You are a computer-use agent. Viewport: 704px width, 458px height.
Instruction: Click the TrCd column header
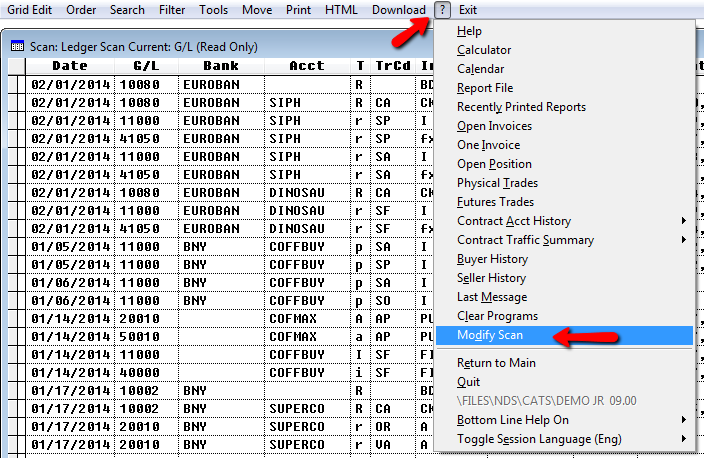pos(393,66)
